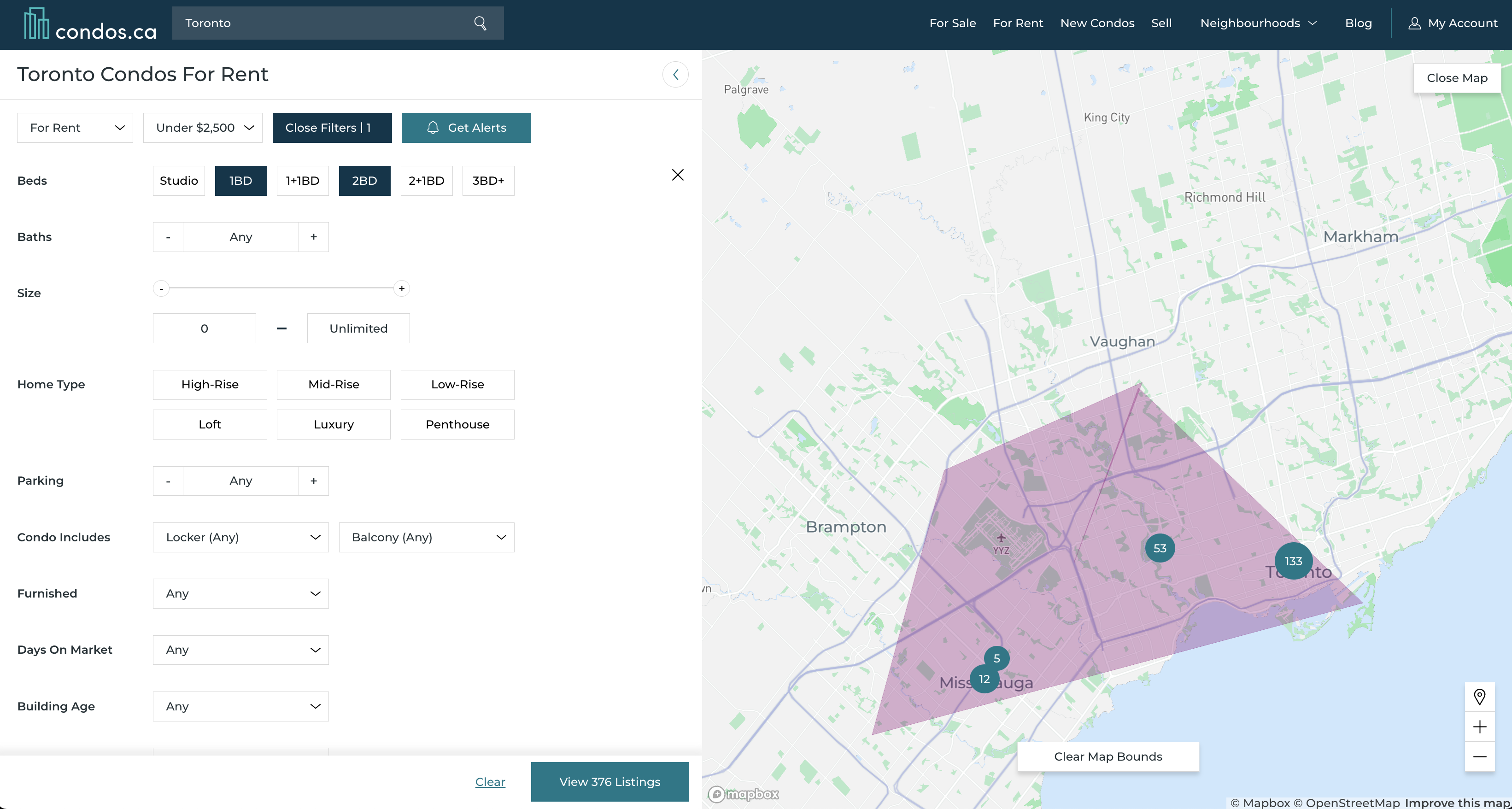Increase the Baths count with plus
This screenshot has height=809, width=1512.
point(313,237)
